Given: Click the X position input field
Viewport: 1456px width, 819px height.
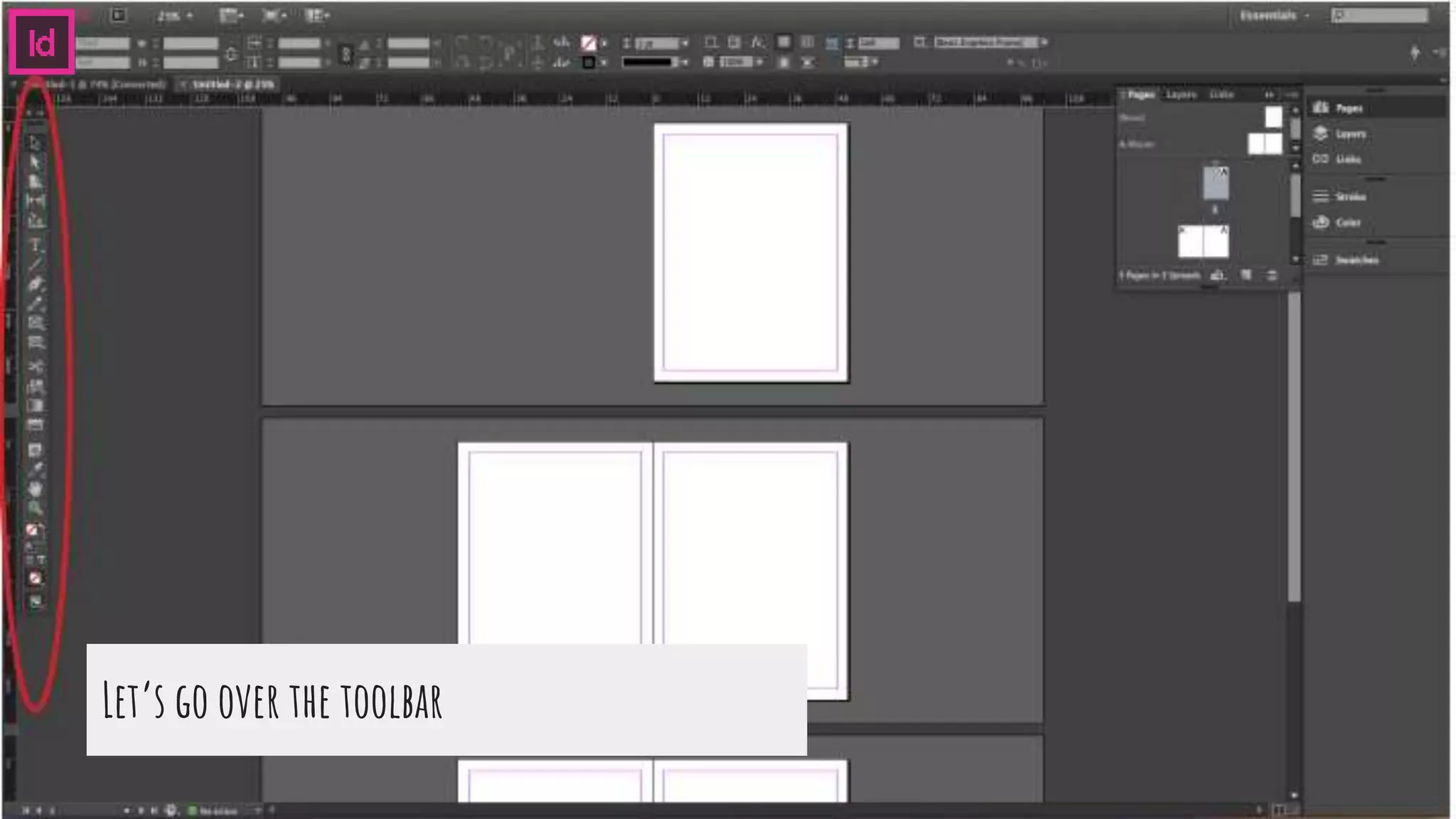Looking at the screenshot, I should click(x=103, y=43).
